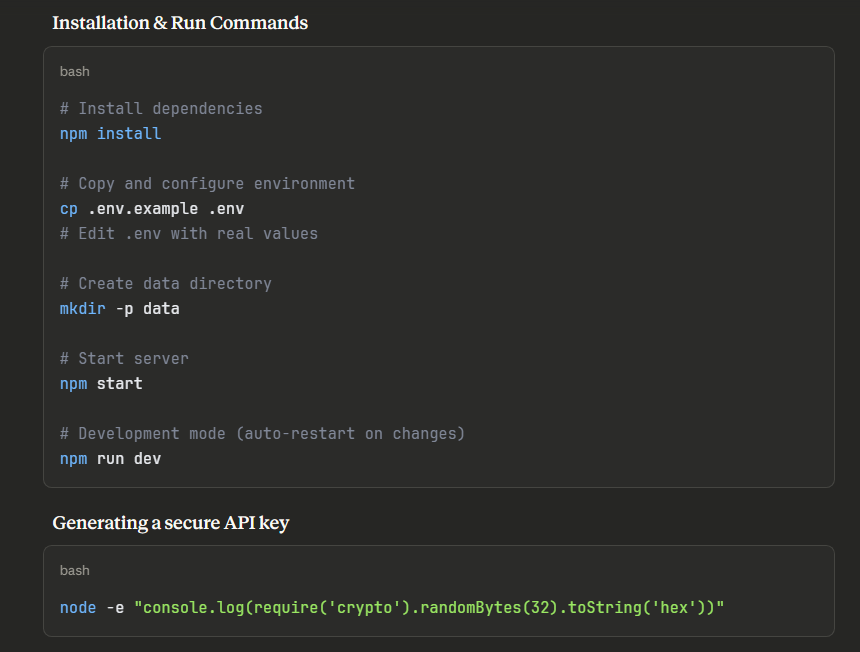Click the '# Install dependencies' comment line
The image size is (860, 652).
point(161,108)
